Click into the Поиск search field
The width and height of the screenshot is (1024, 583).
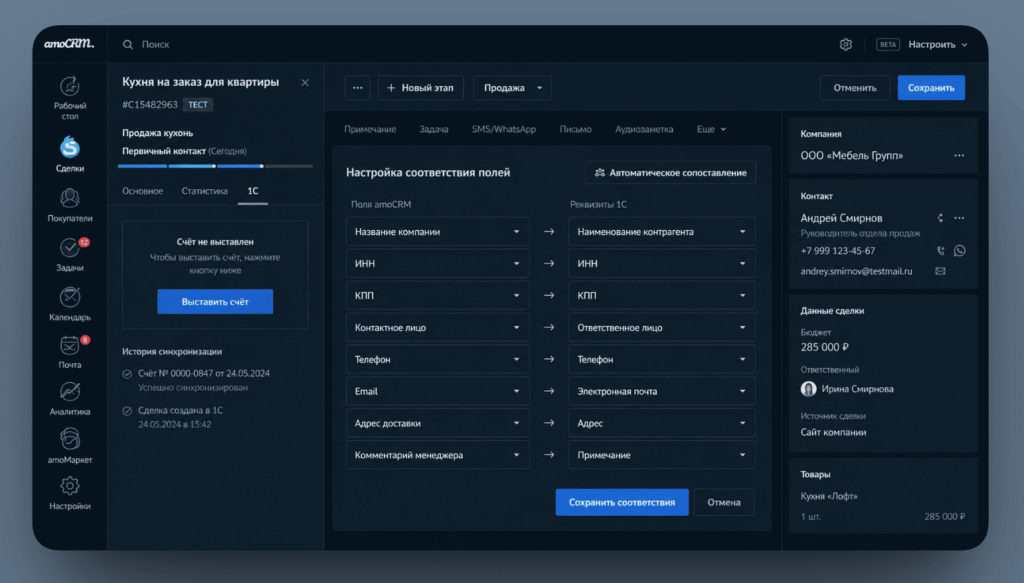pyautogui.click(x=155, y=44)
